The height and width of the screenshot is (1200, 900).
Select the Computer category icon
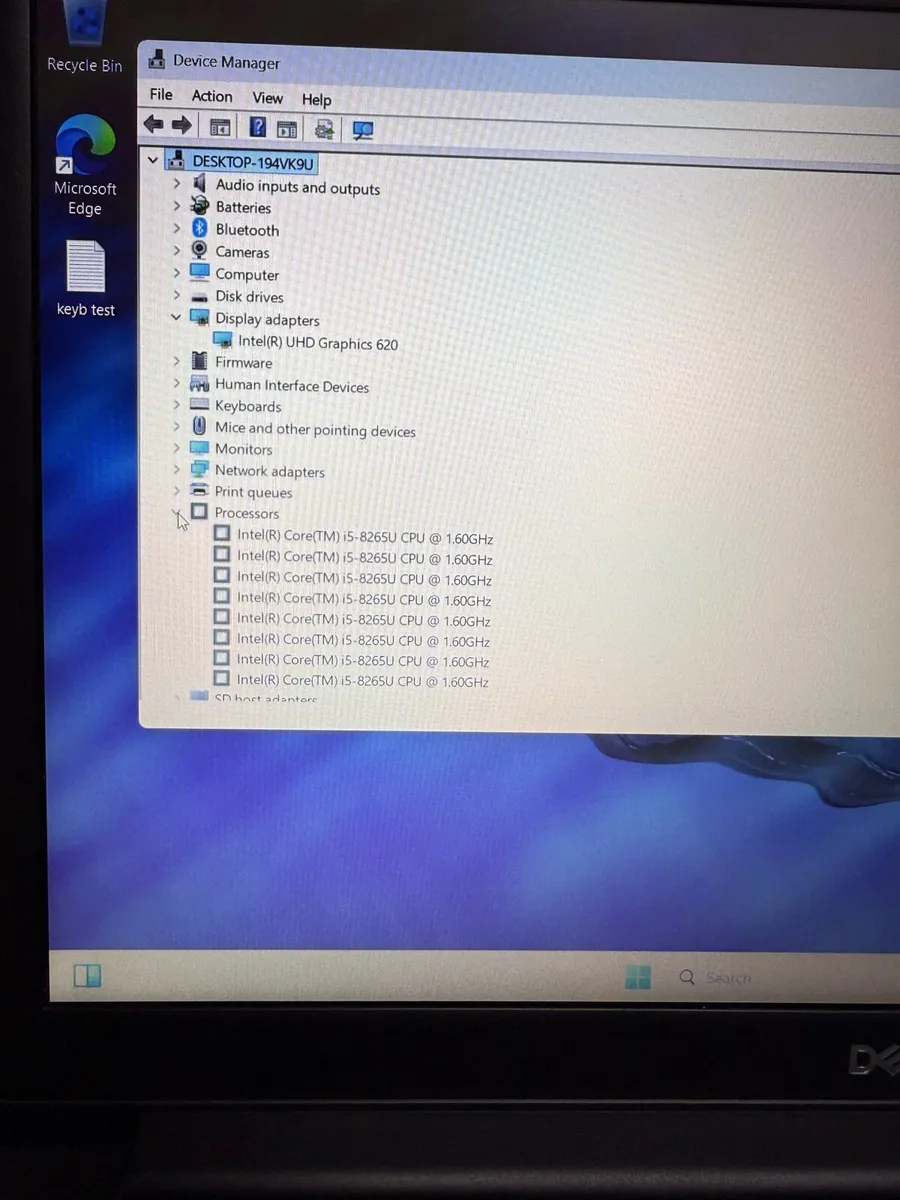pyautogui.click(x=199, y=273)
